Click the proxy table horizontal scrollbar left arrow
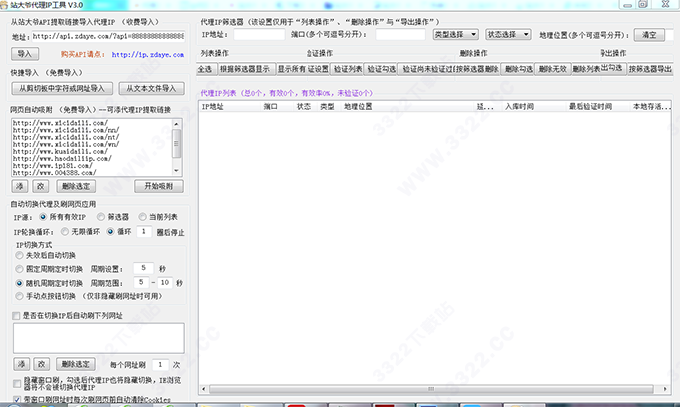This screenshot has height=407, width=680. [x=204, y=389]
